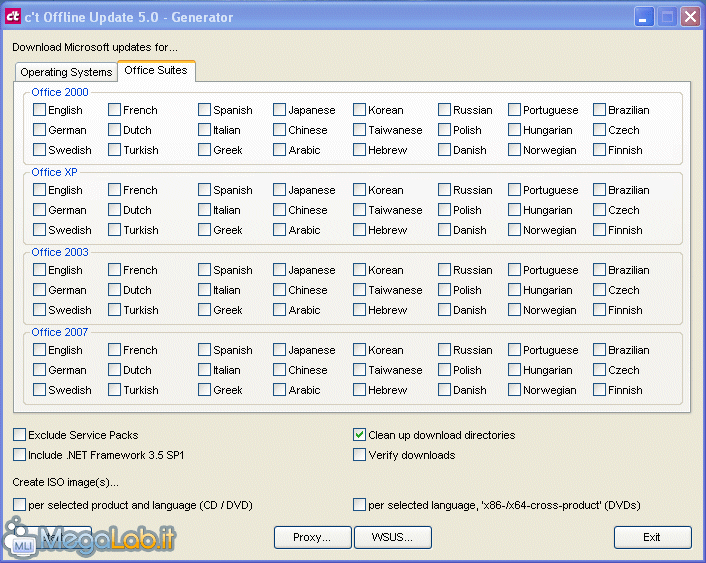Check ISO per selected language cross-product option
Viewport: 706px width, 563px height.
click(x=360, y=505)
